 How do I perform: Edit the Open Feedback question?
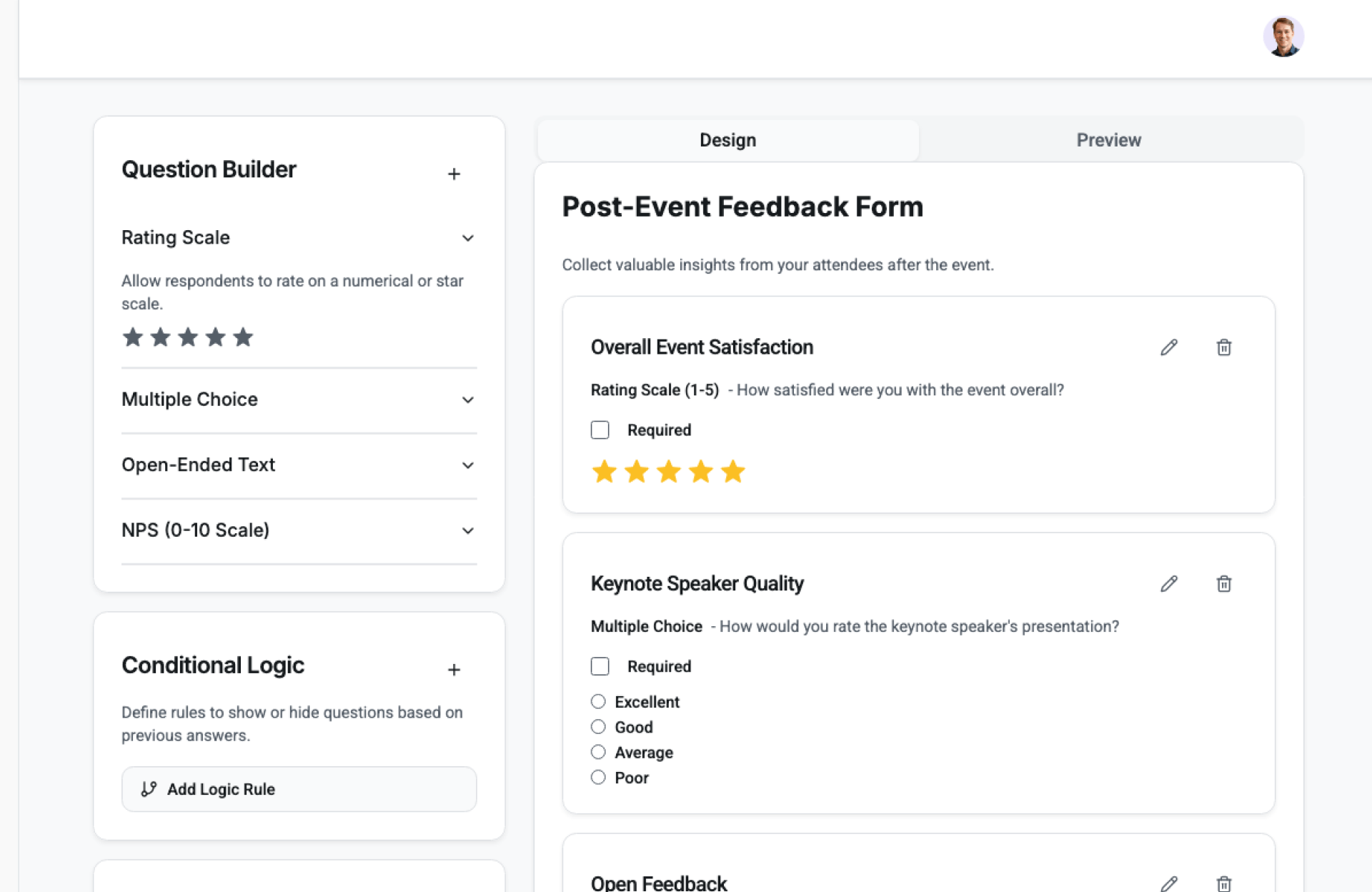(x=1169, y=883)
